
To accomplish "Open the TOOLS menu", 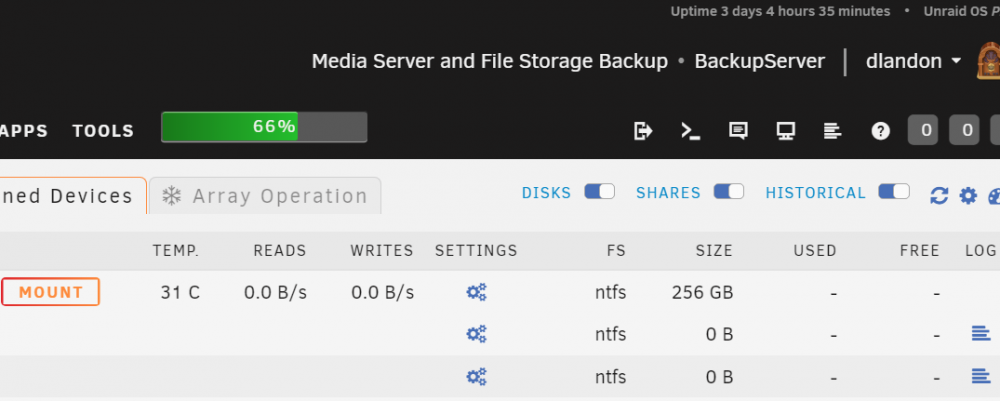I will coord(103,131).
